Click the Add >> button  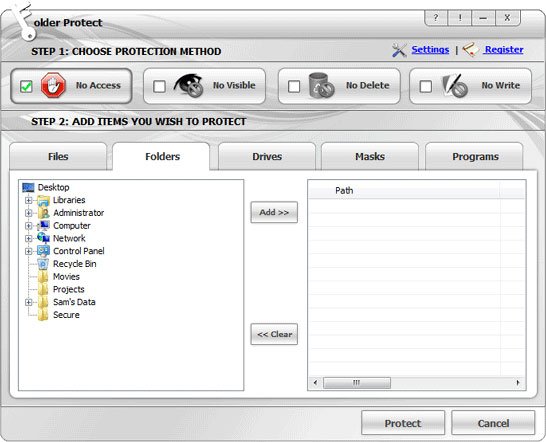(274, 212)
